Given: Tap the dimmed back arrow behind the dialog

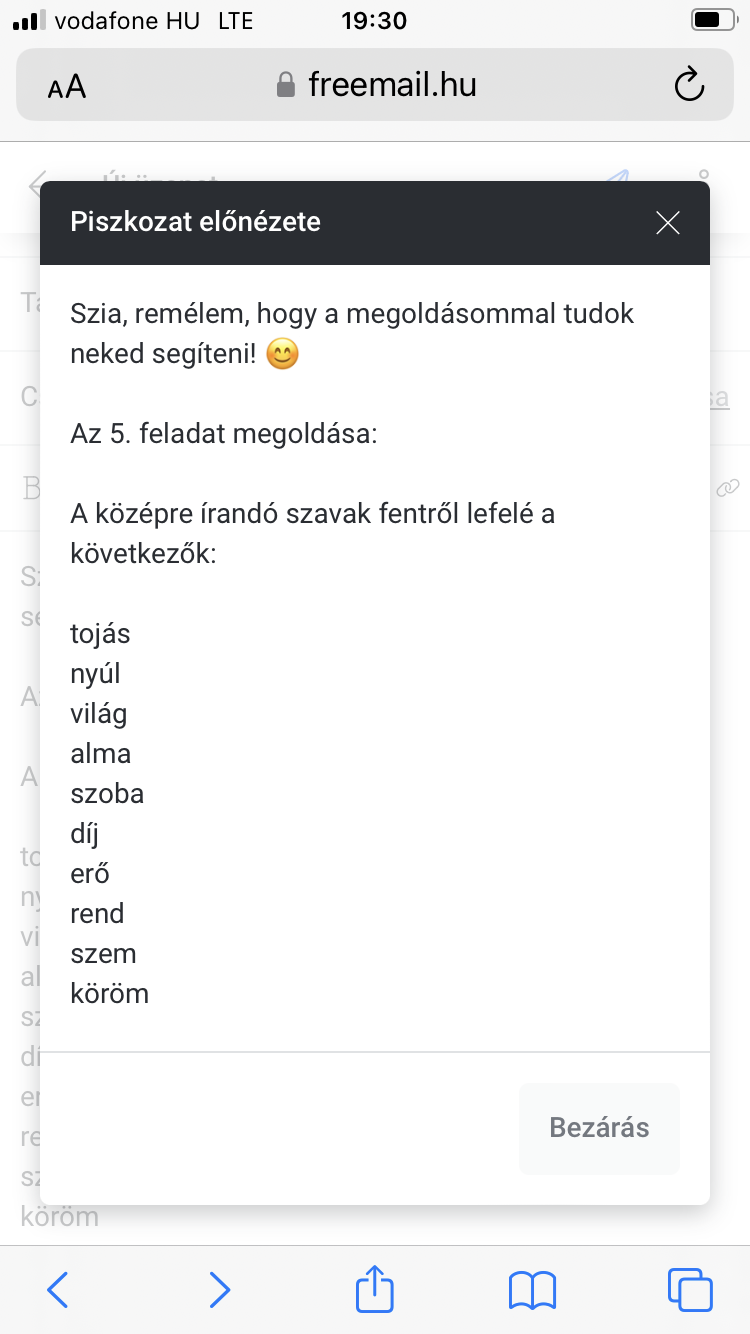Looking at the screenshot, I should 38,184.
